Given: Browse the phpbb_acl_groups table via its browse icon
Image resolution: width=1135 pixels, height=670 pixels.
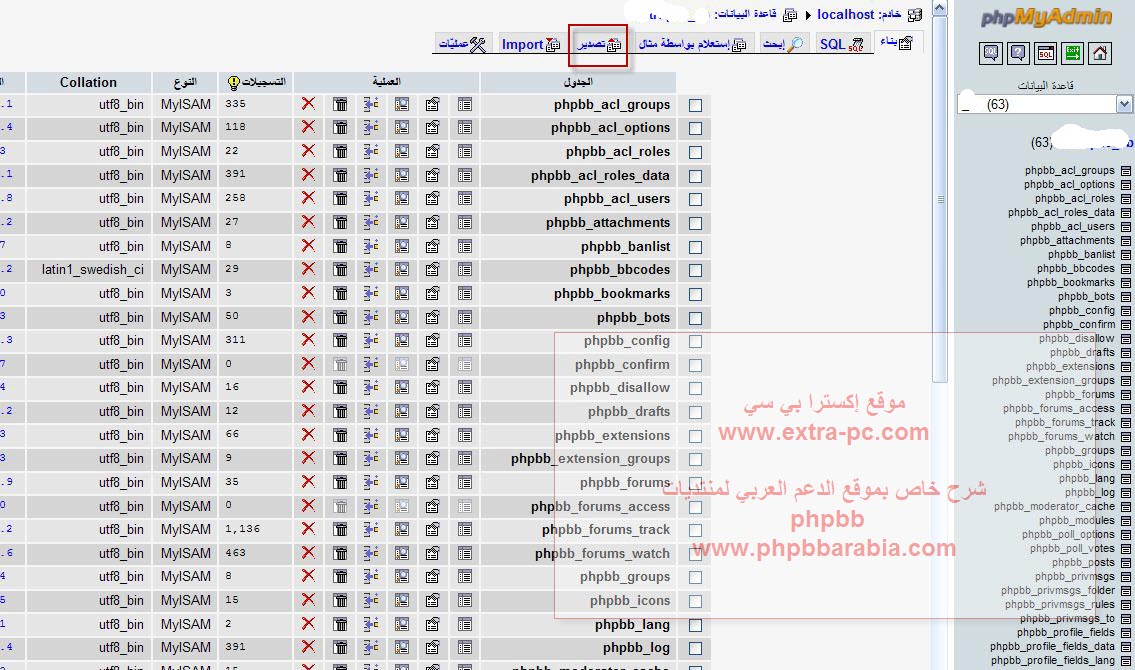Looking at the screenshot, I should [465, 104].
